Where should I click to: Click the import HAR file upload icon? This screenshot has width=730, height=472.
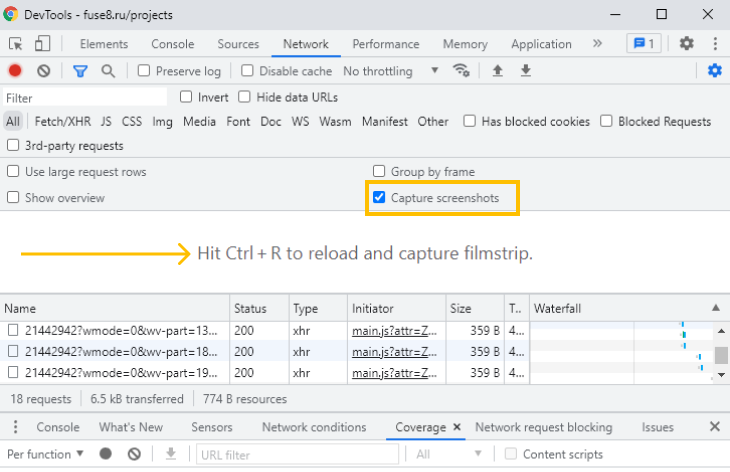(497, 71)
